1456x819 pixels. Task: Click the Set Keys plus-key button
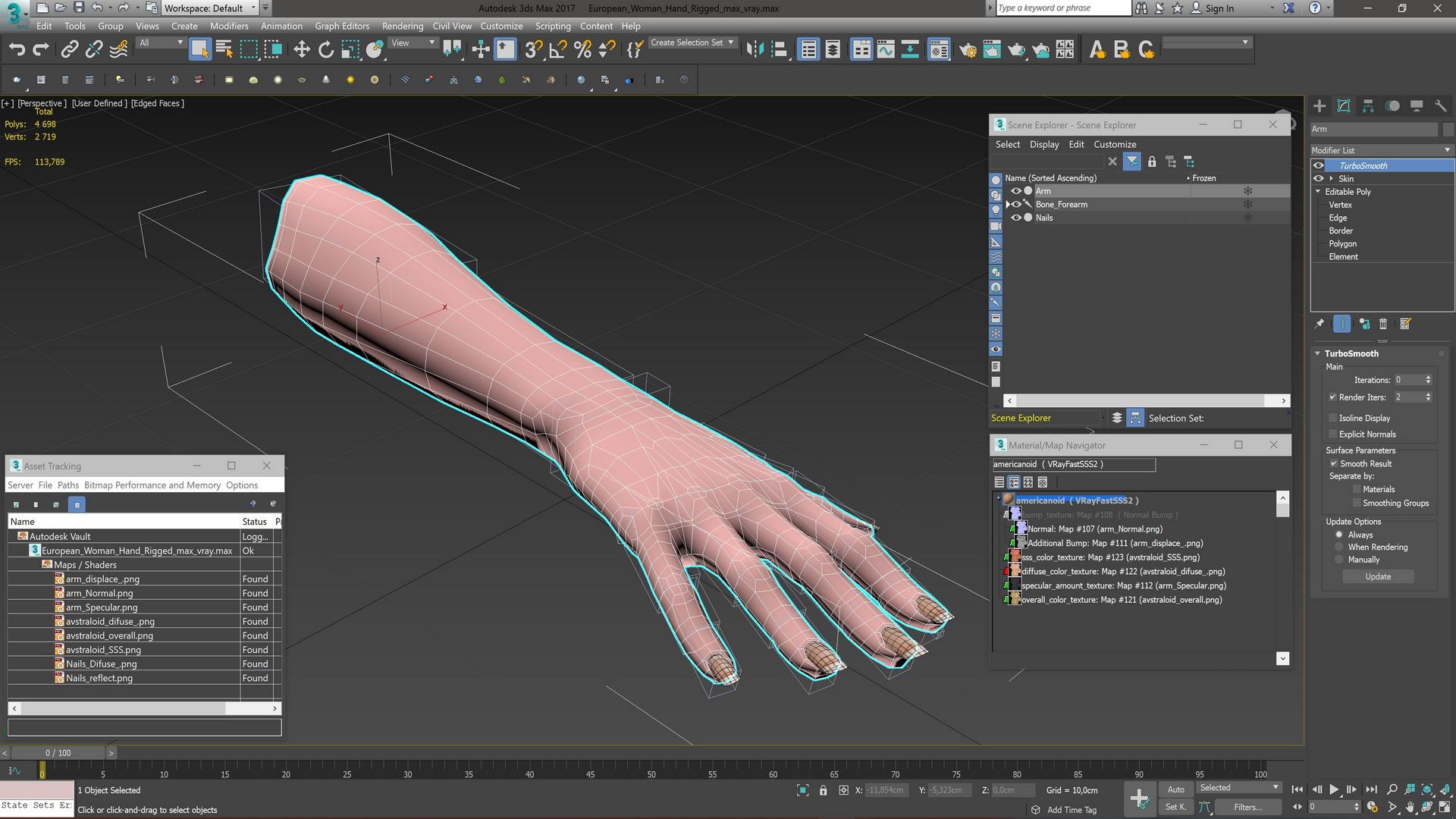click(1139, 798)
